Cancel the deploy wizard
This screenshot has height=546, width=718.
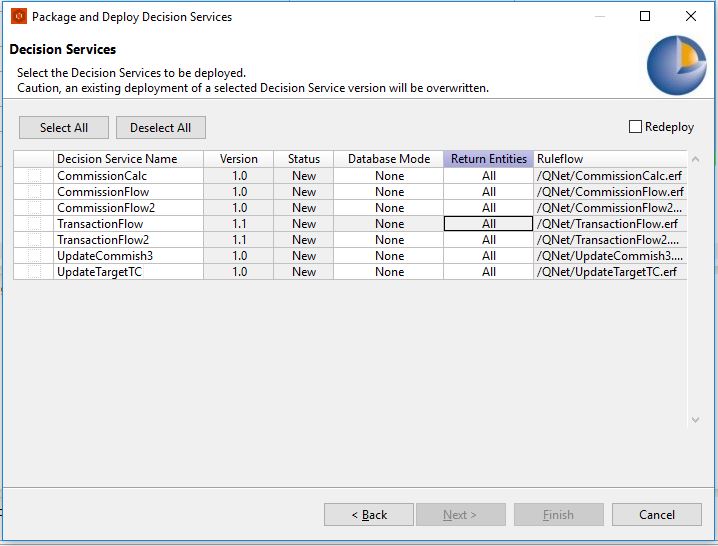click(x=657, y=515)
